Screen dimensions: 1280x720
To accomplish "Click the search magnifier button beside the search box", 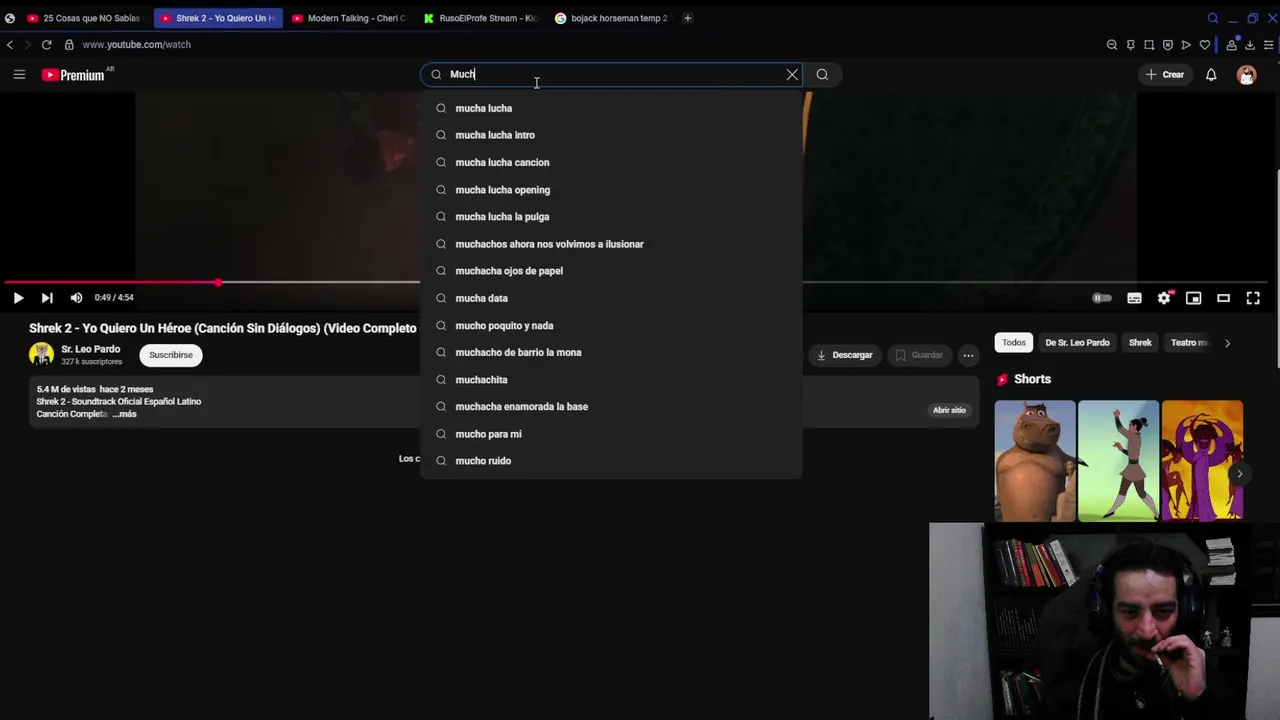I will (x=822, y=74).
